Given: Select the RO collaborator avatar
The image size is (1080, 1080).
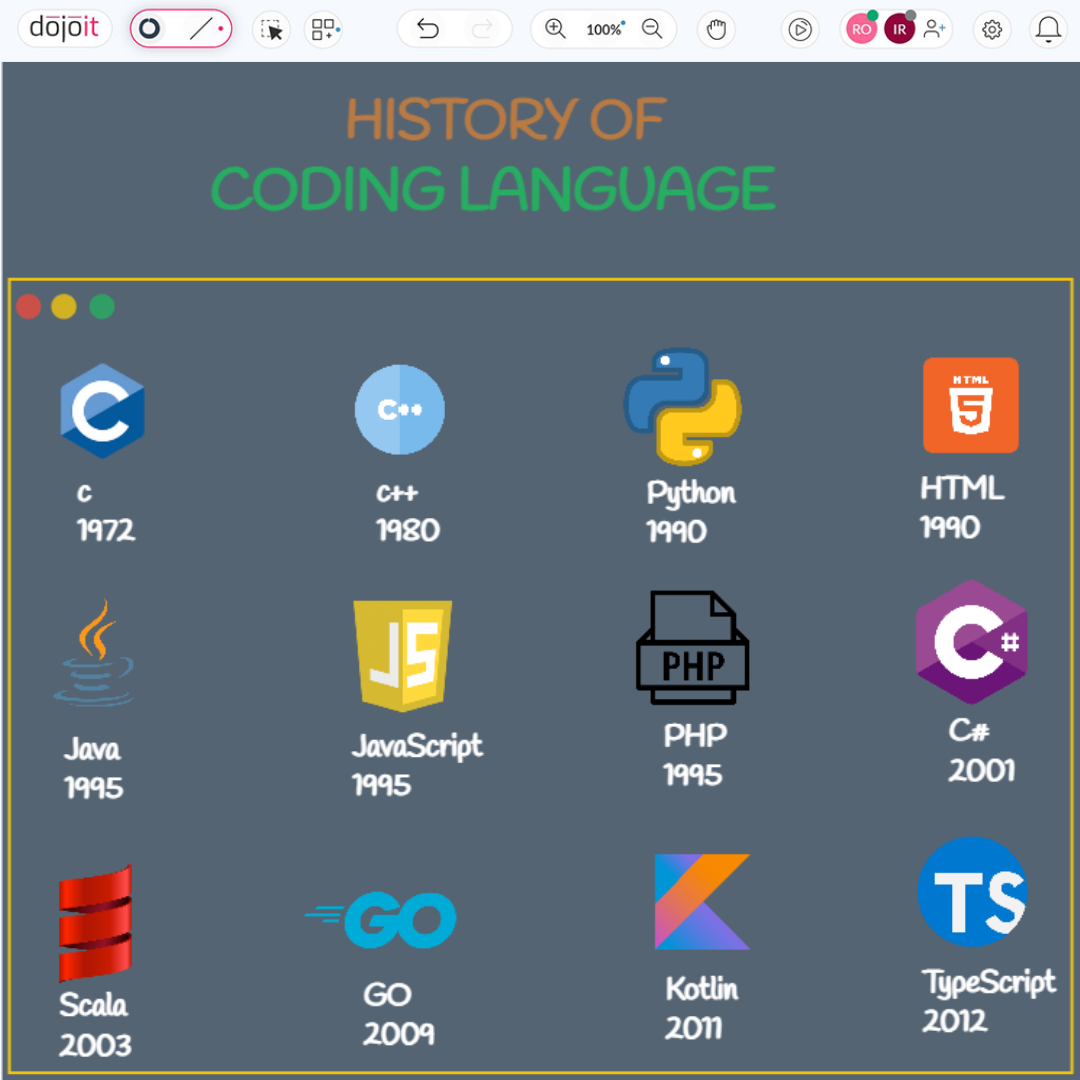Looking at the screenshot, I should click(861, 29).
